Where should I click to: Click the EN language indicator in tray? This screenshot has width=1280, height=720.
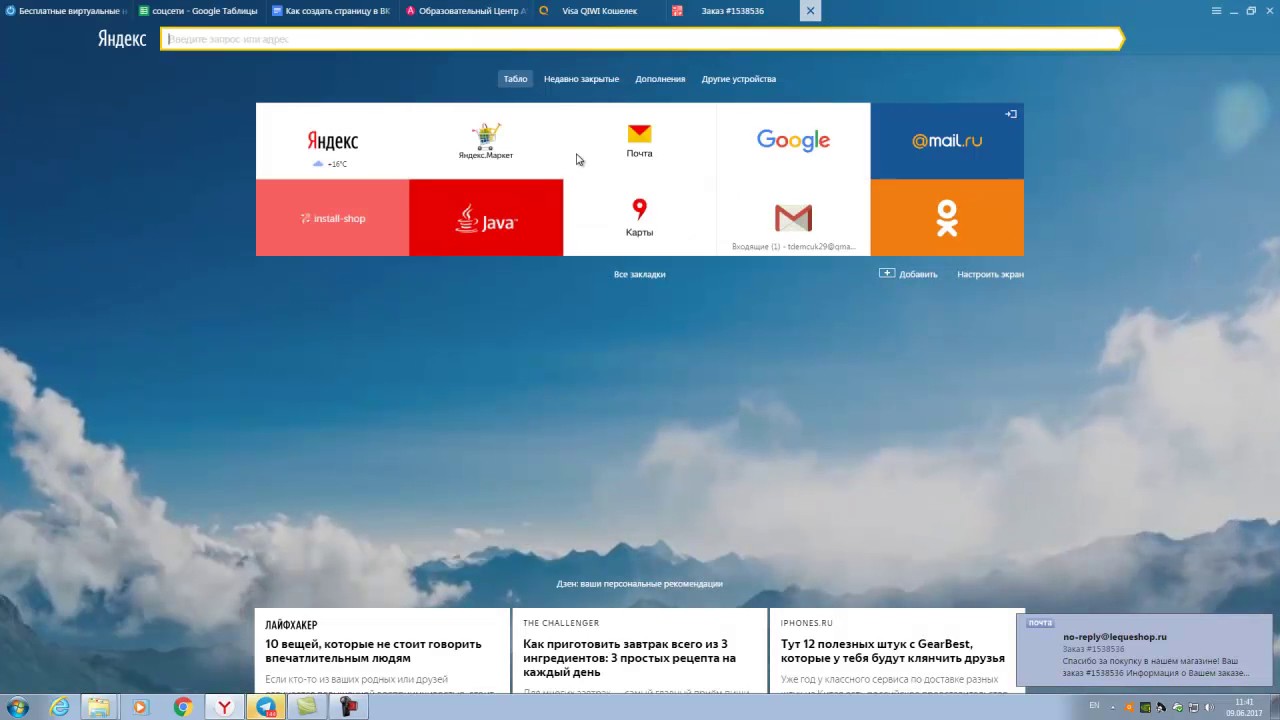tap(1094, 707)
